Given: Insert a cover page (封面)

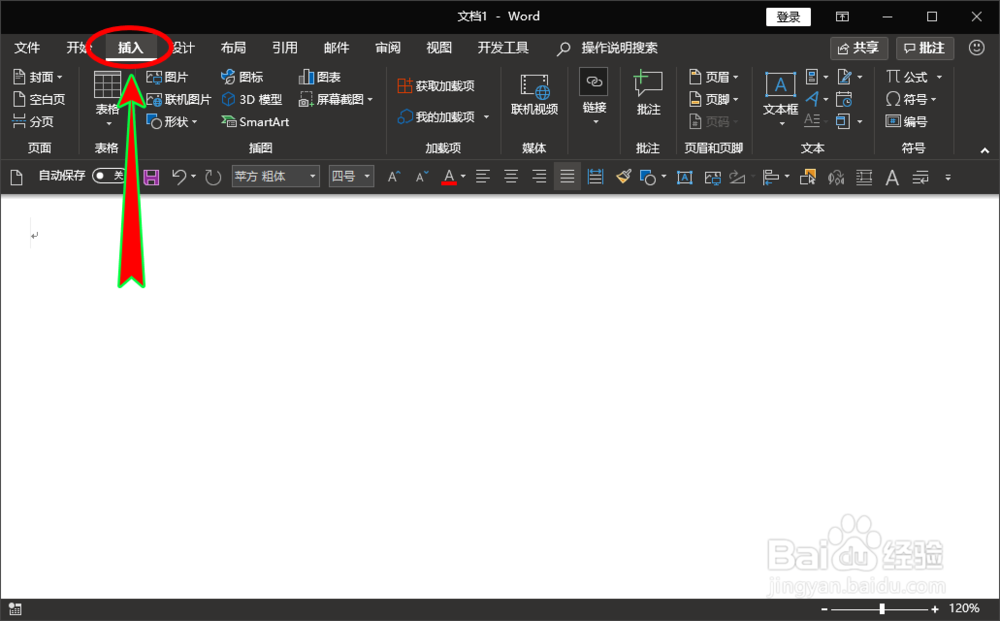Looking at the screenshot, I should coord(38,77).
